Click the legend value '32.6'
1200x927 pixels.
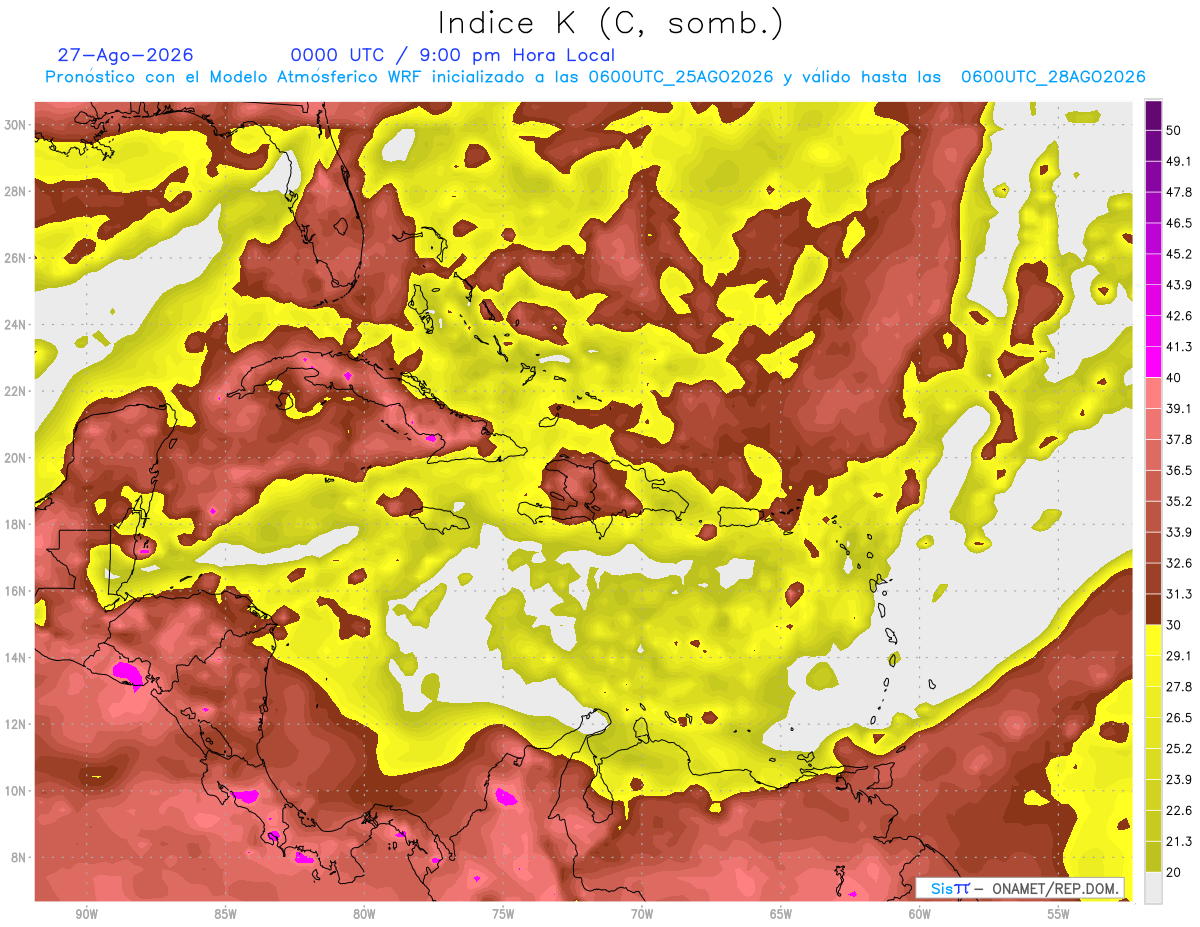[x=1179, y=563]
